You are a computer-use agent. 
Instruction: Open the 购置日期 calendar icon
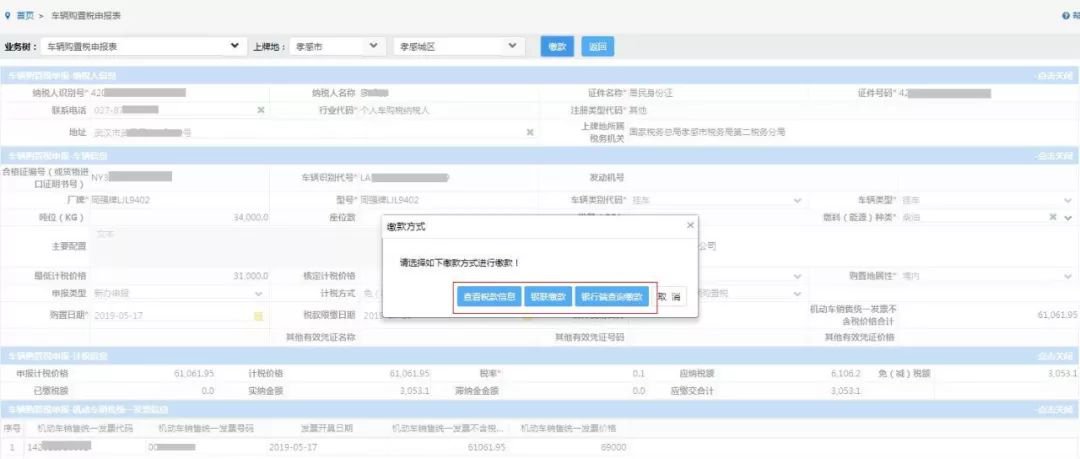click(258, 316)
